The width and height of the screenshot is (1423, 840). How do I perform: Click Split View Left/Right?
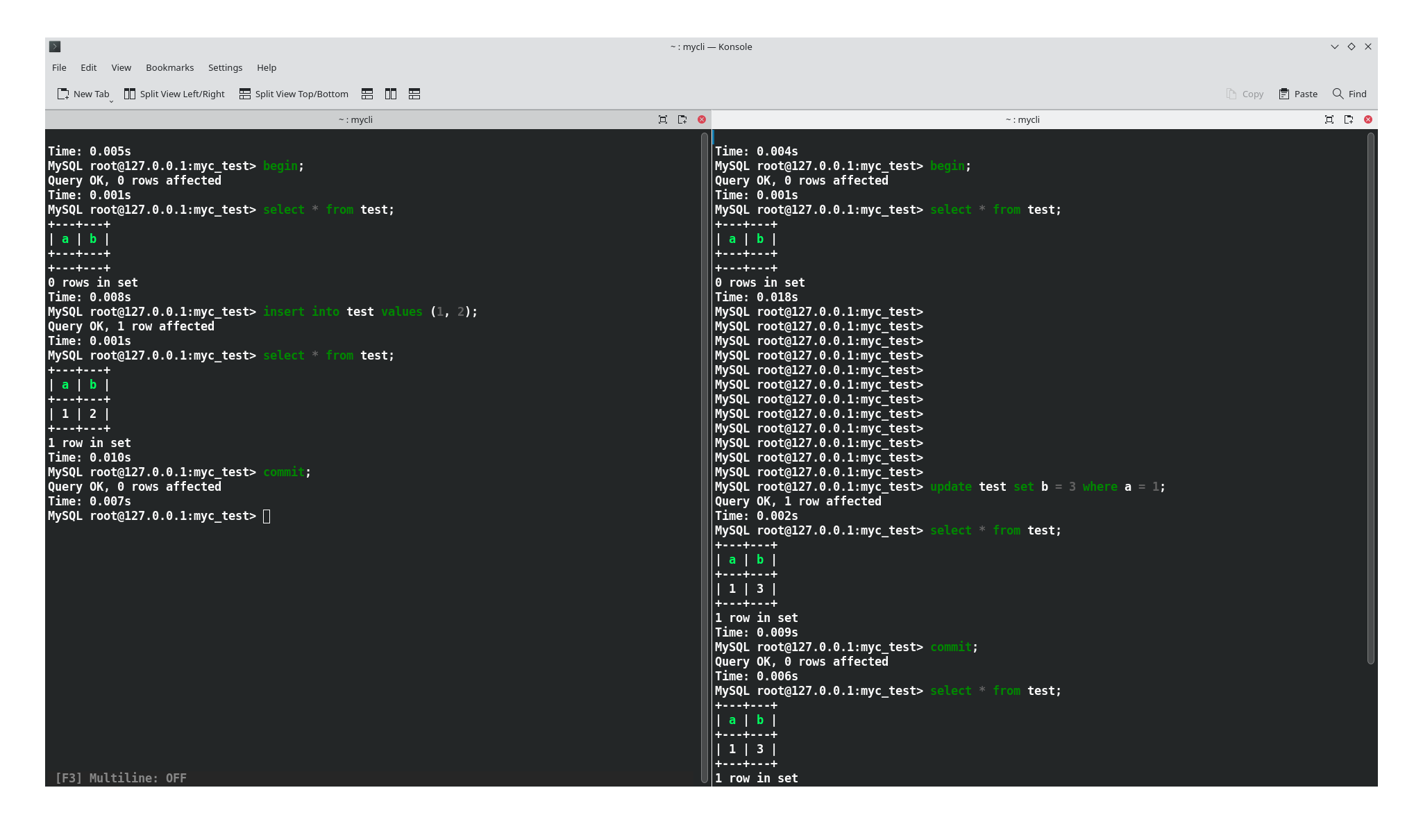pyautogui.click(x=174, y=94)
